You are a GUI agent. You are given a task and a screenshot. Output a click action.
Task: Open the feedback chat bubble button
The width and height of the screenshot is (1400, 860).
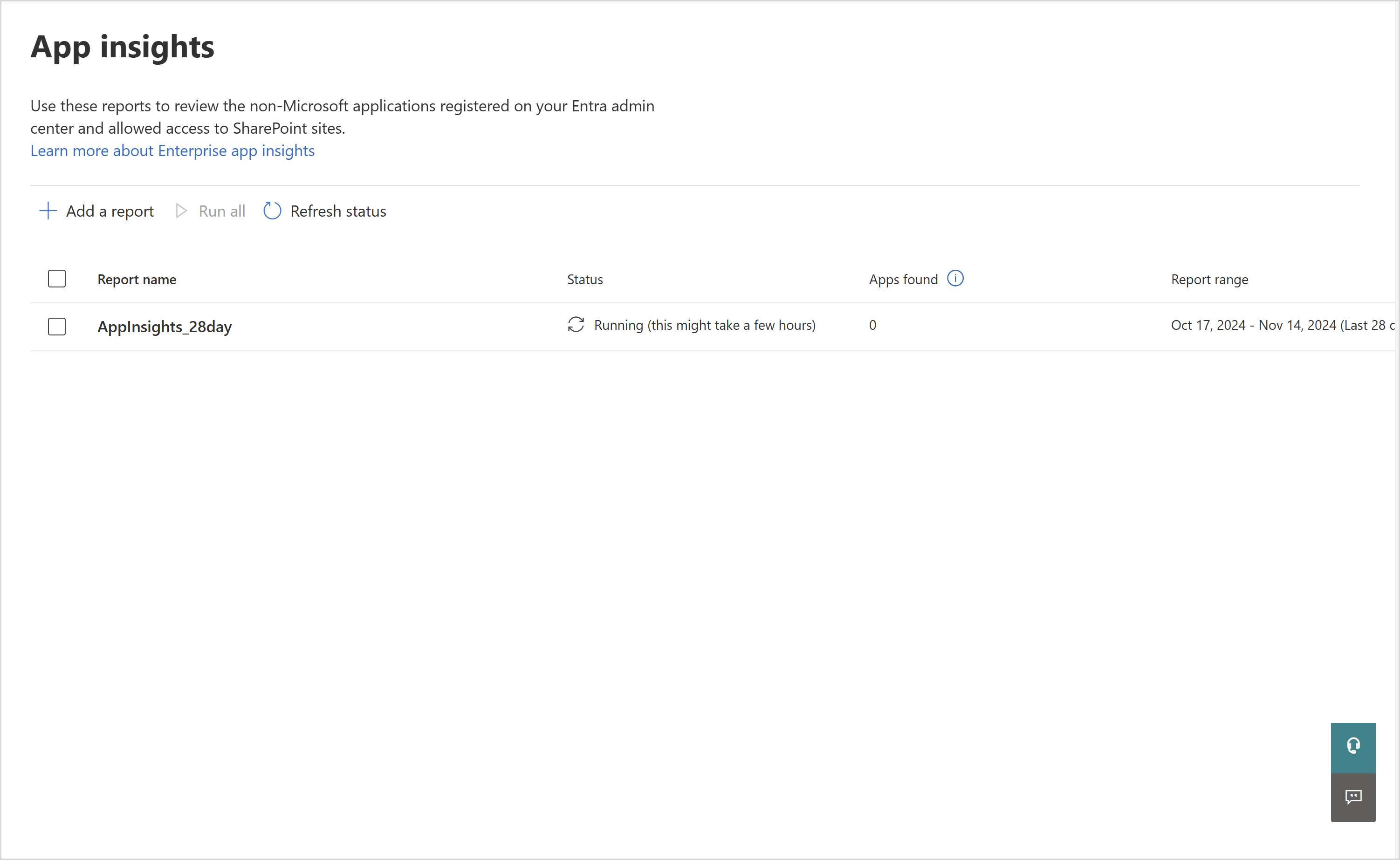[x=1353, y=797]
